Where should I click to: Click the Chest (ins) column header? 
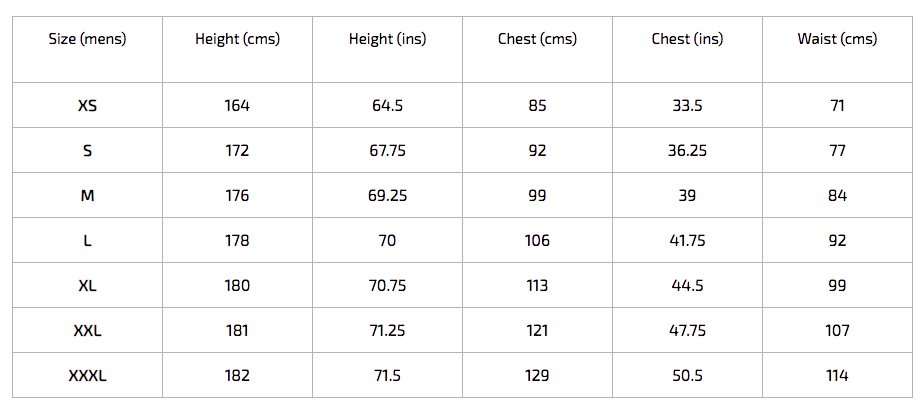pyautogui.click(x=687, y=39)
